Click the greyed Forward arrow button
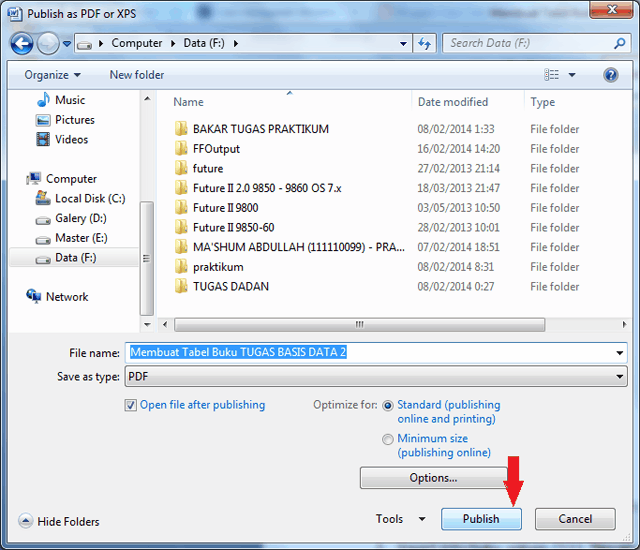This screenshot has height=550, width=640. [48, 43]
